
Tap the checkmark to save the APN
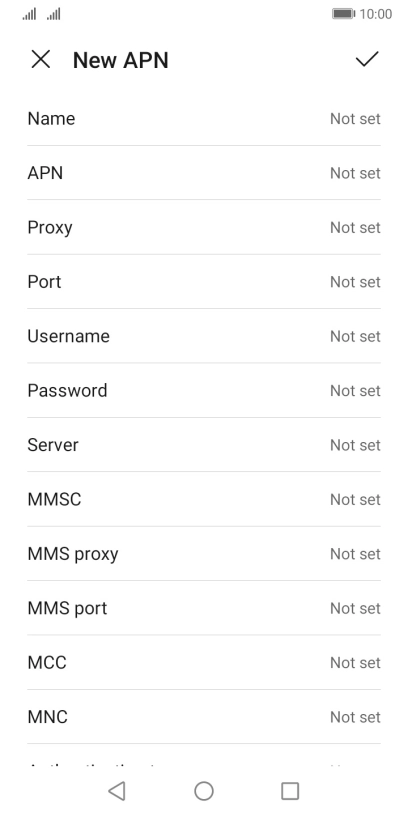click(x=367, y=59)
